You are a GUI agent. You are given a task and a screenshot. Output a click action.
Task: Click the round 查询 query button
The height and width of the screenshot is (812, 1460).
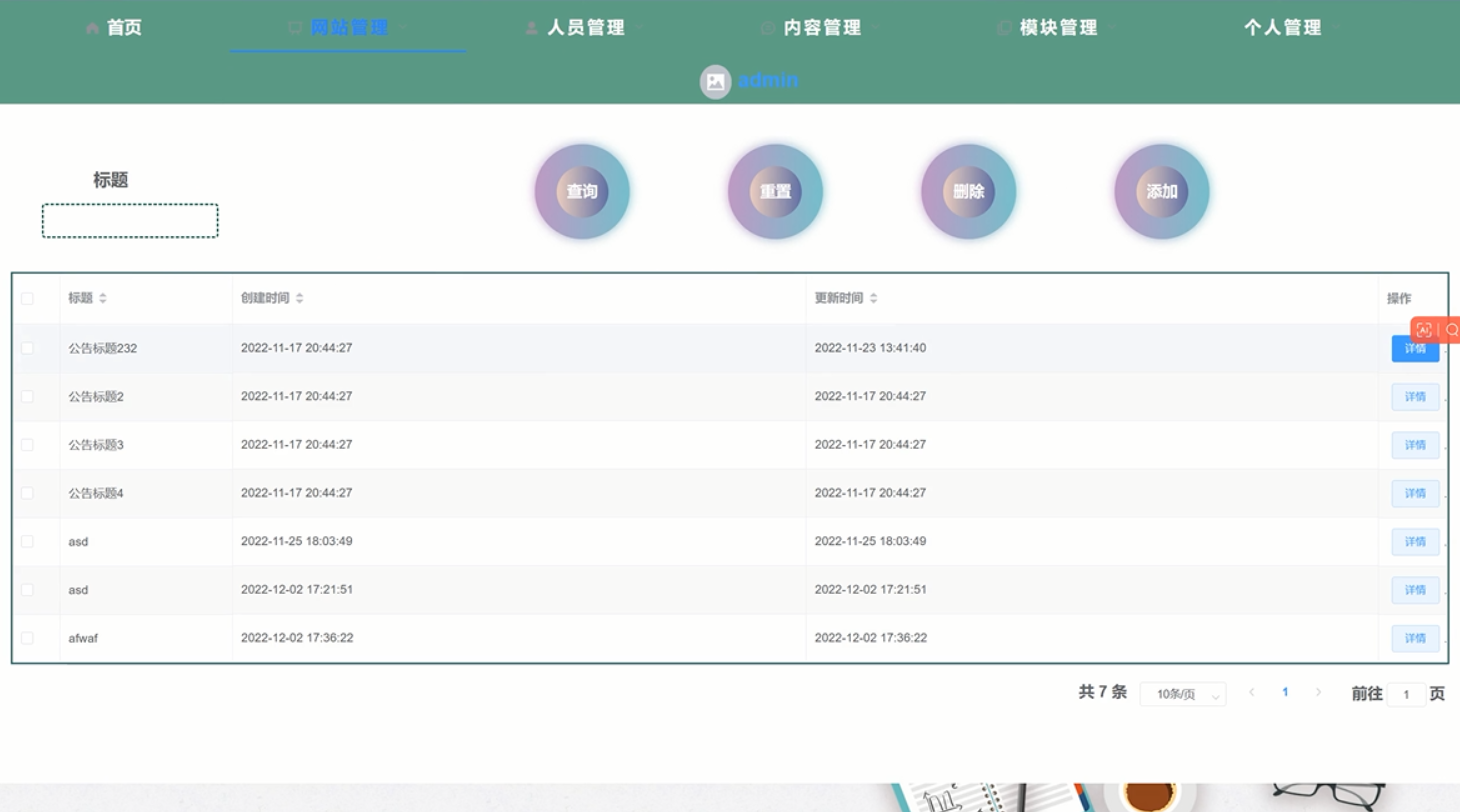[582, 192]
